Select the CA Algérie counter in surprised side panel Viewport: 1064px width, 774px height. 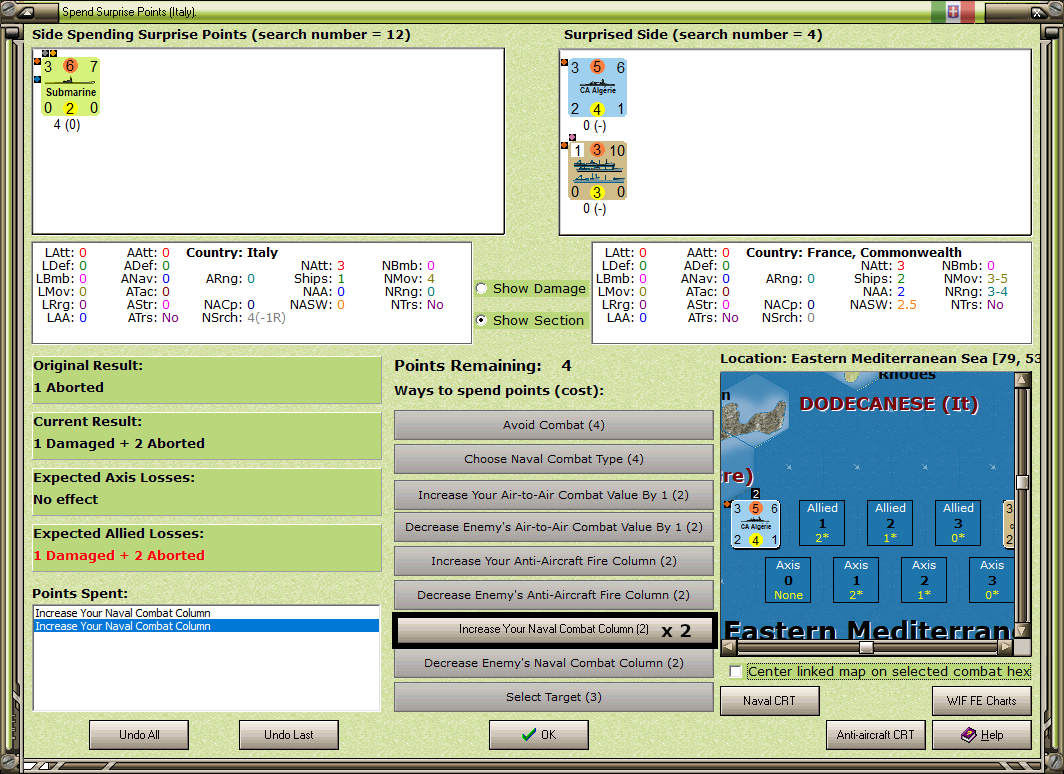point(597,88)
